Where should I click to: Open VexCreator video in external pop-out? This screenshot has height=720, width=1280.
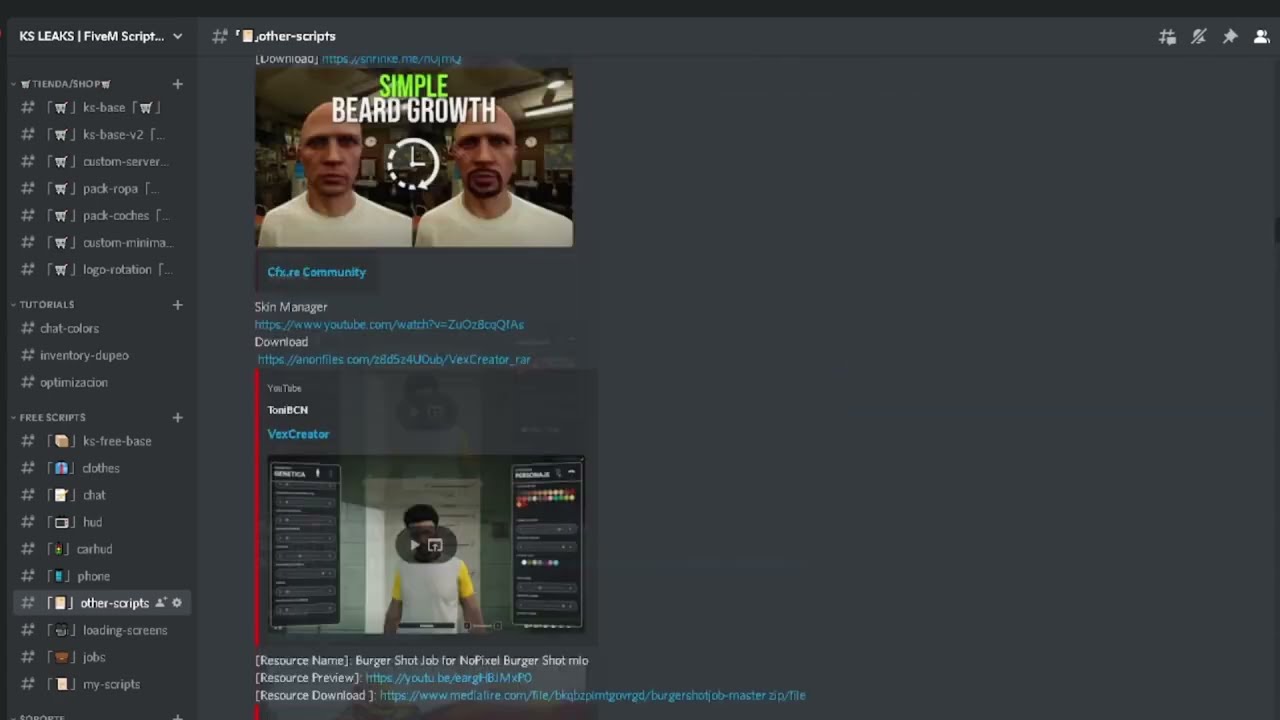(x=435, y=546)
